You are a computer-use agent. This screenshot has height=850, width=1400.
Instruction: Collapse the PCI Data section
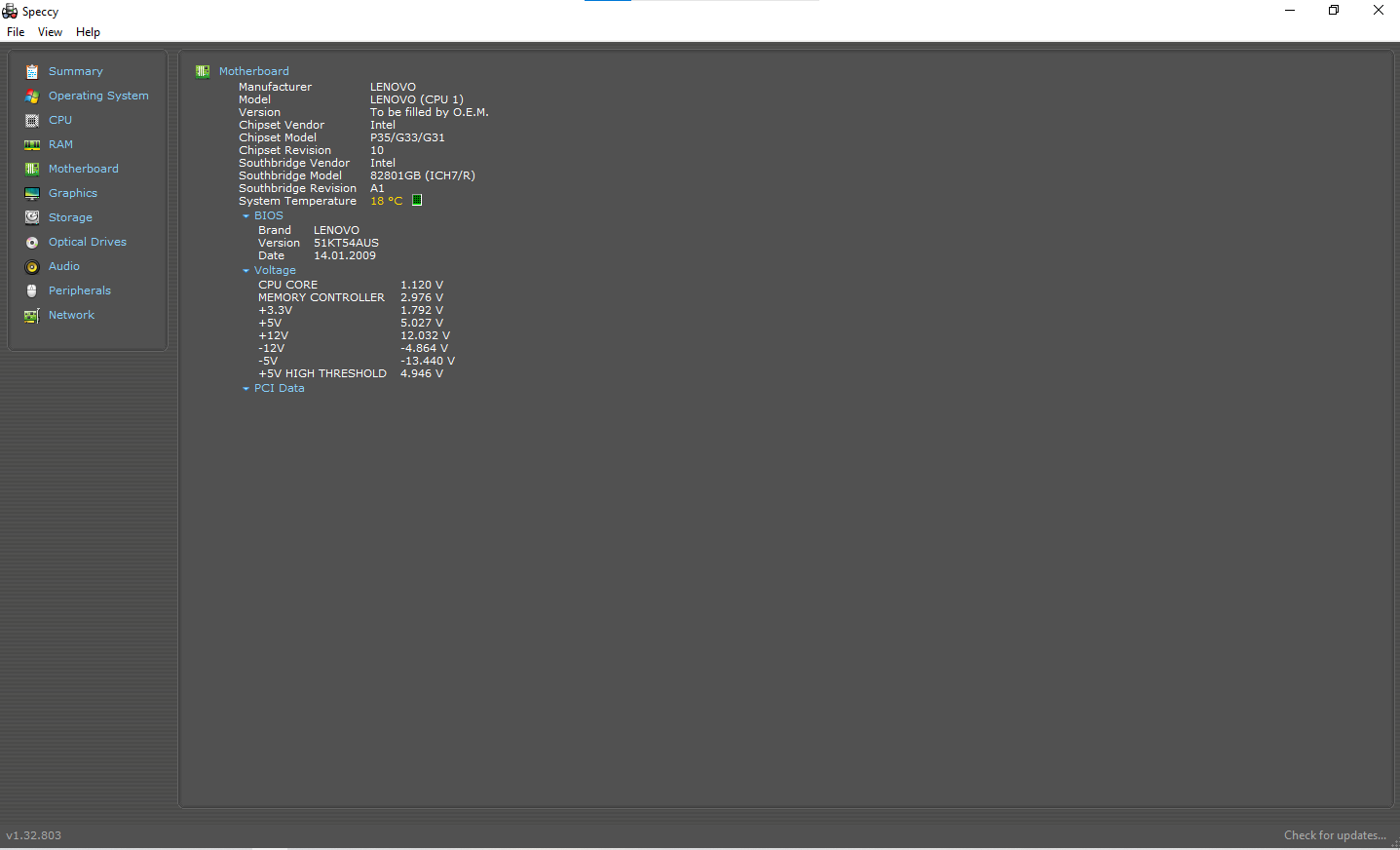pyautogui.click(x=246, y=389)
